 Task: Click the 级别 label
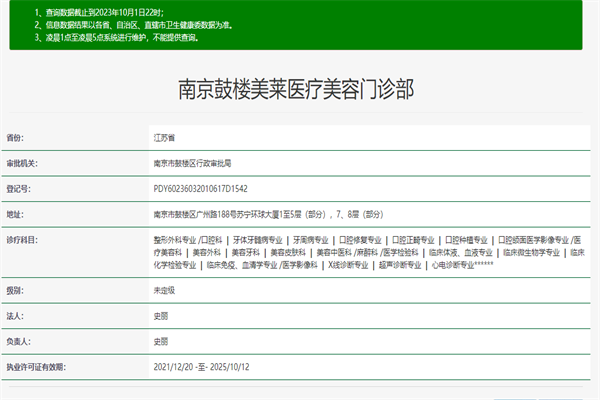tap(15, 291)
